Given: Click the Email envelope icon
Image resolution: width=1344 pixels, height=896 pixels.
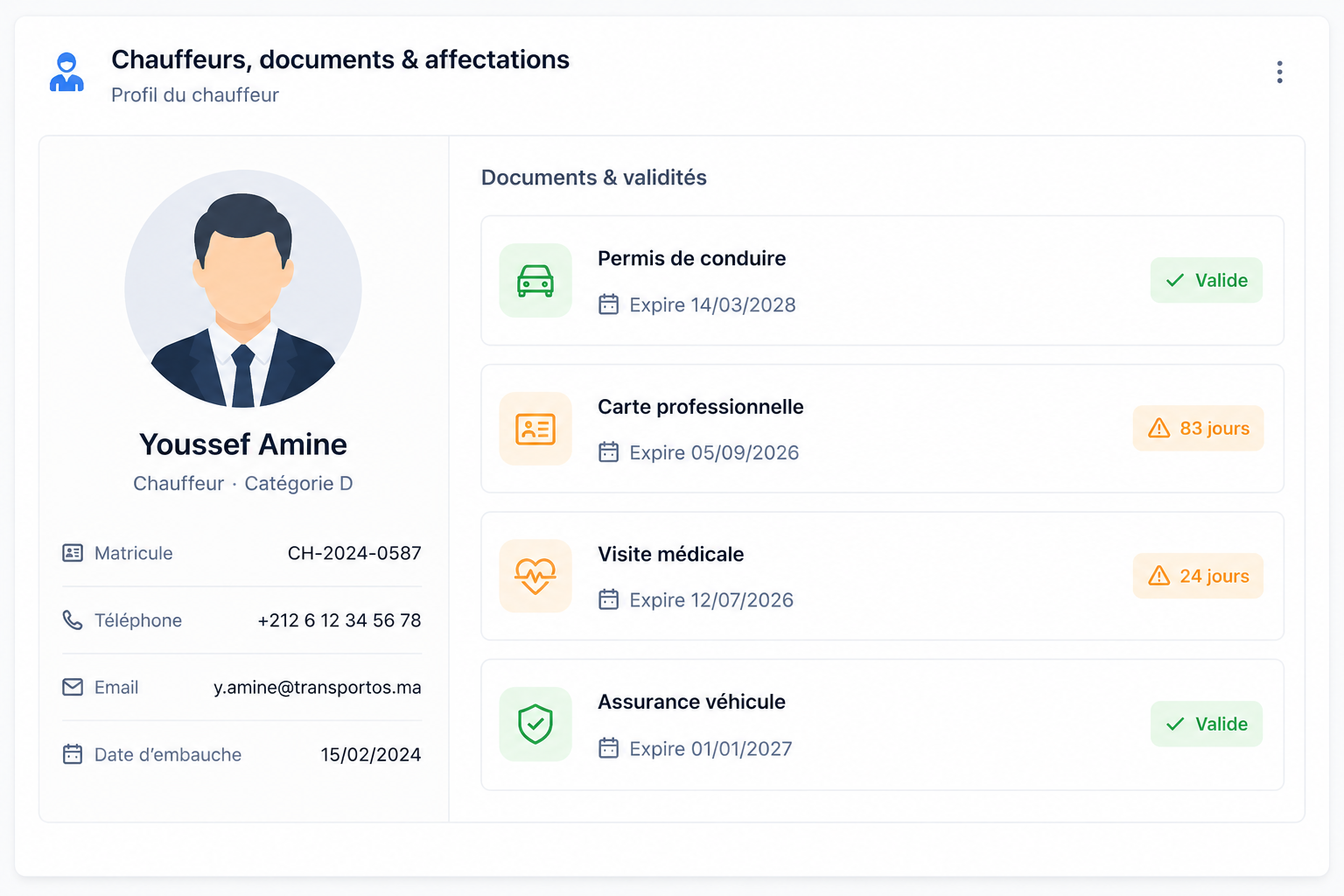Looking at the screenshot, I should (x=73, y=687).
